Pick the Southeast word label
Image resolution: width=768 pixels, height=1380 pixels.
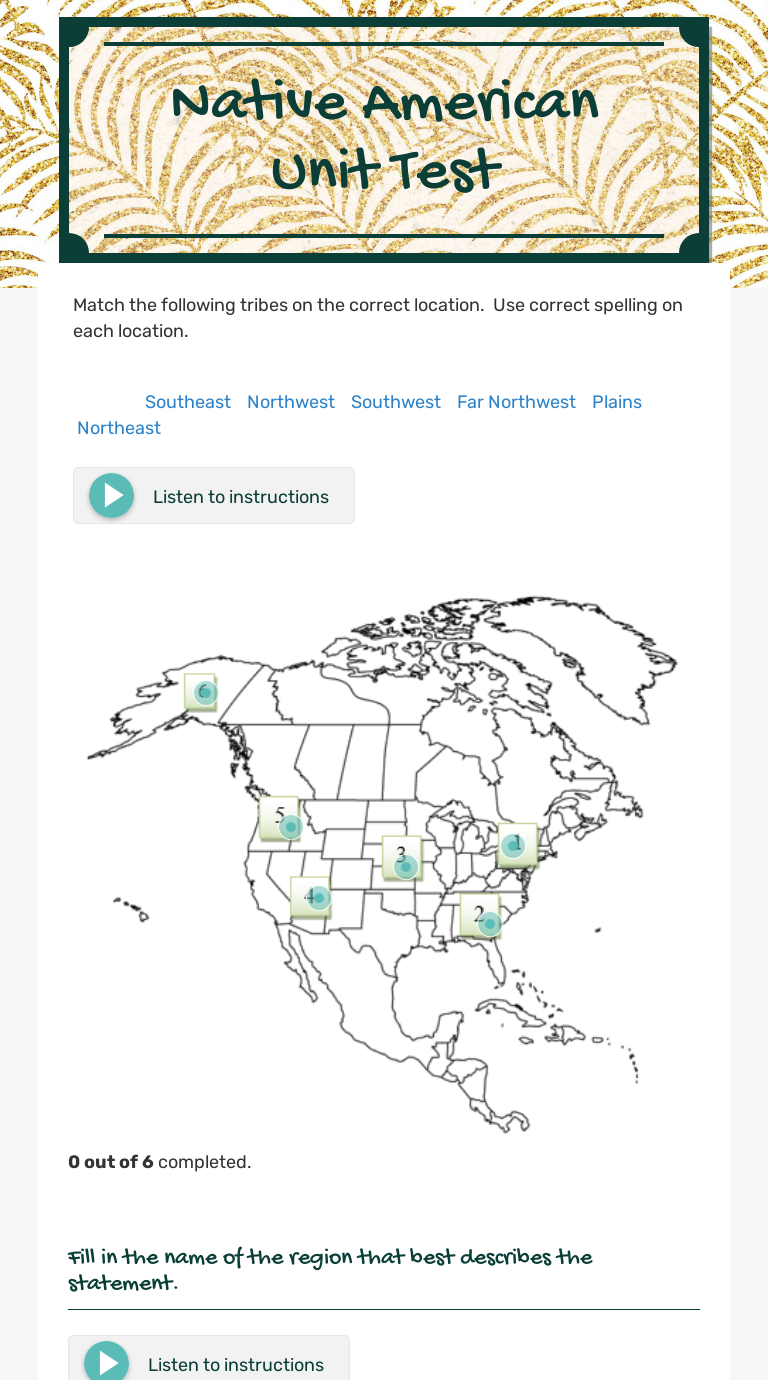pos(188,402)
